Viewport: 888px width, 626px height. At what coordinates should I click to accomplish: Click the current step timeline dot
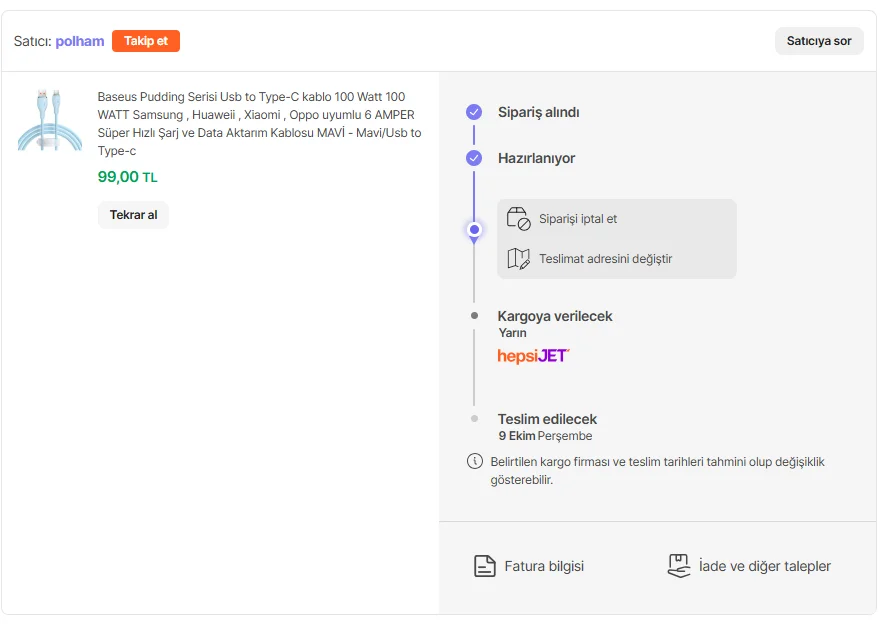474,230
